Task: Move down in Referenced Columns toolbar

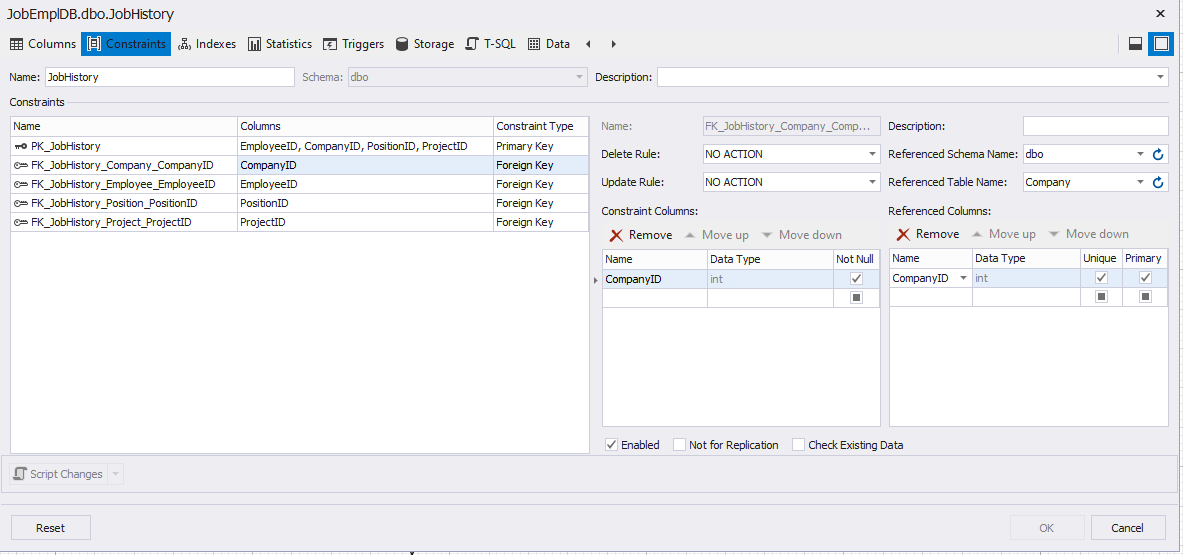Action: [1088, 234]
